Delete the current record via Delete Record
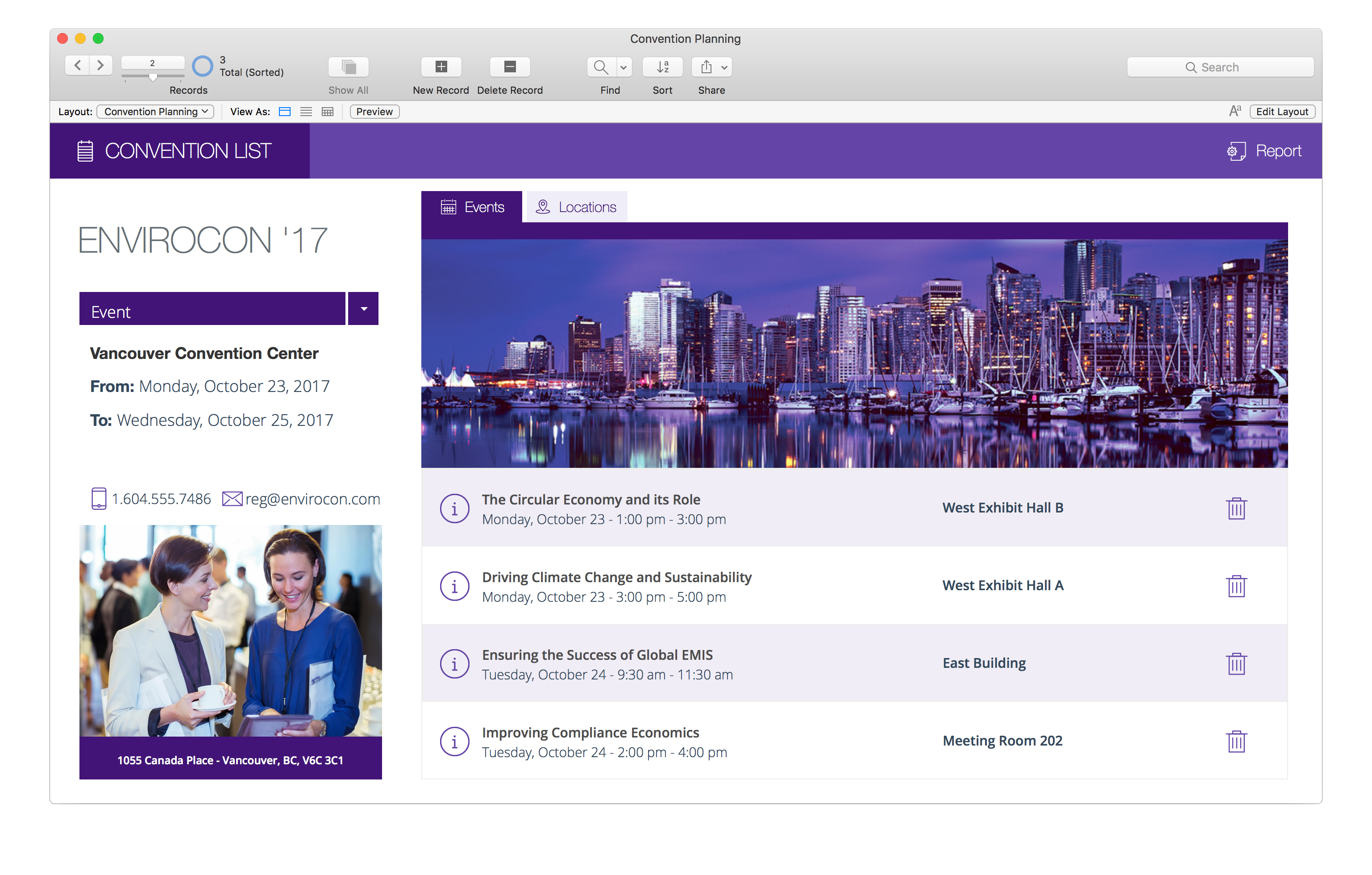Screen dimensions: 1372x875 pyautogui.click(x=510, y=67)
